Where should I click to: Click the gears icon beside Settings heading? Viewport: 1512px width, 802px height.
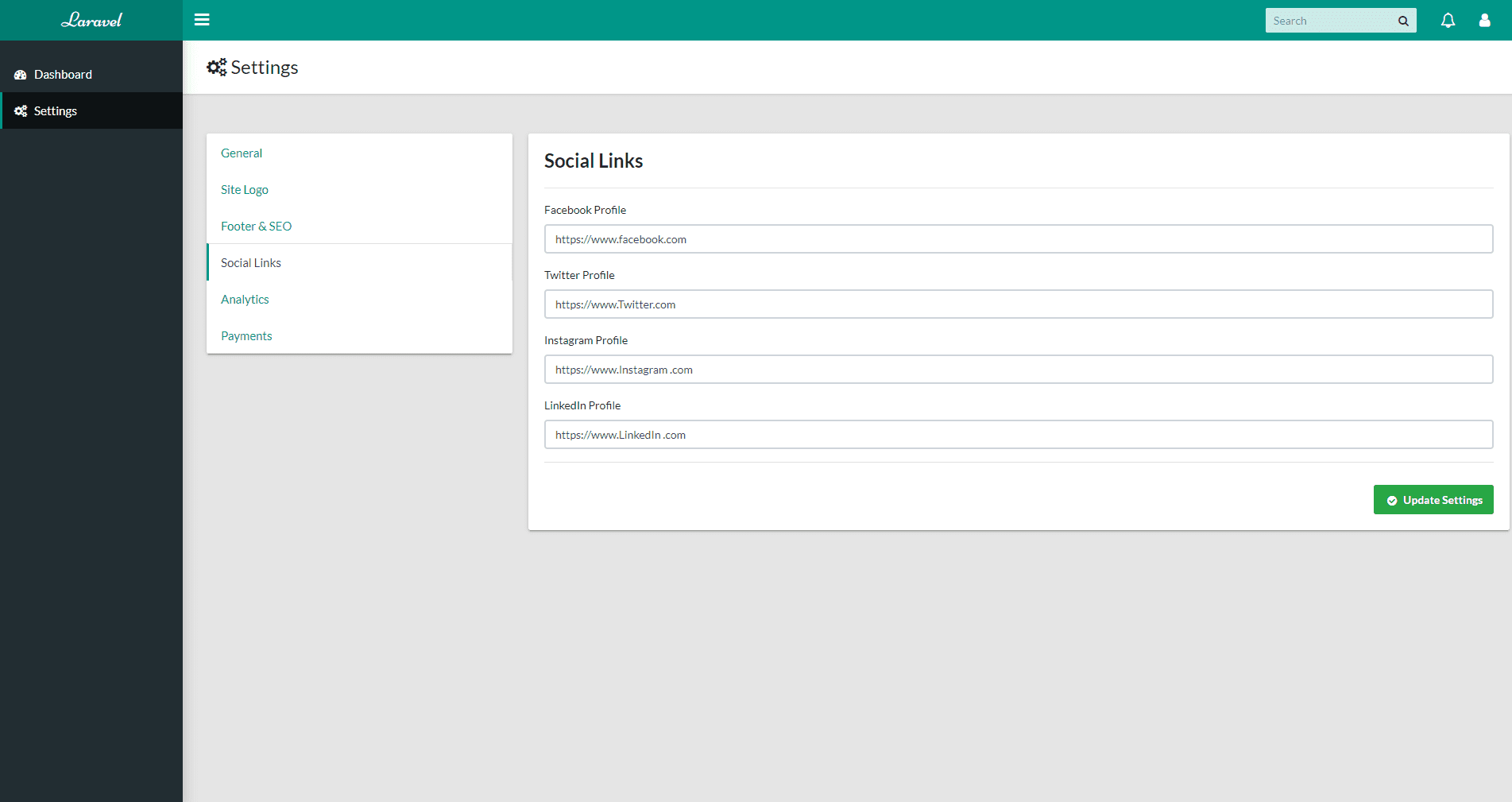[x=216, y=67]
